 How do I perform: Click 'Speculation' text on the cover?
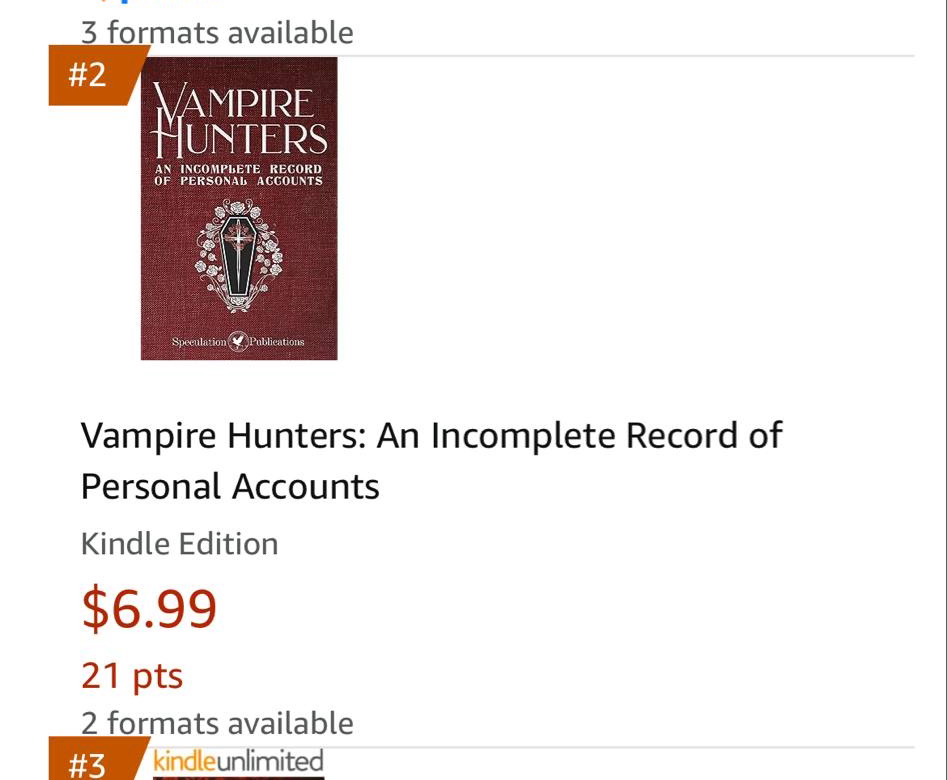(x=198, y=342)
